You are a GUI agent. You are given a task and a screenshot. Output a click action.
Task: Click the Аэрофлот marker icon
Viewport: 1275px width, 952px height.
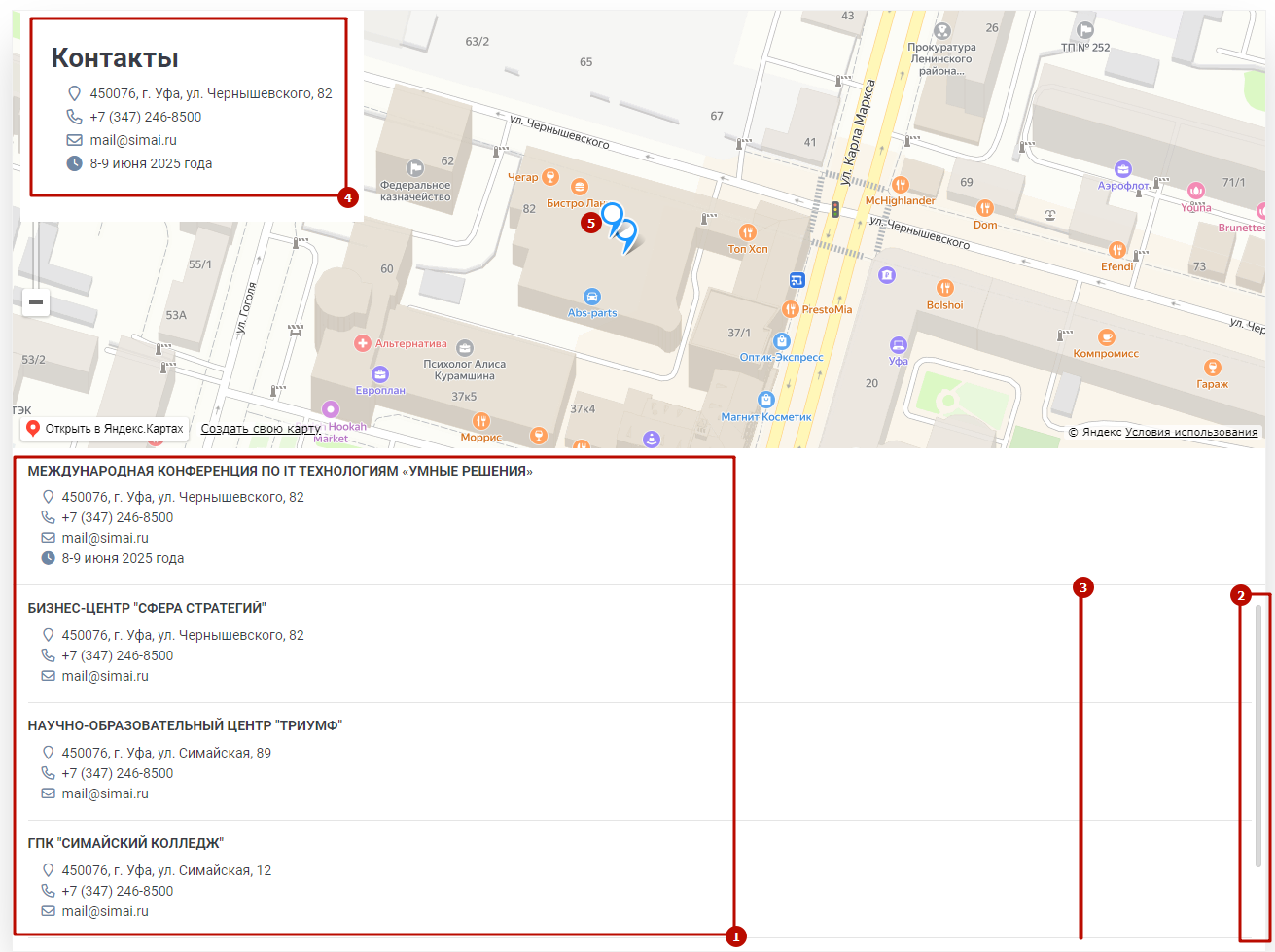tap(1123, 169)
